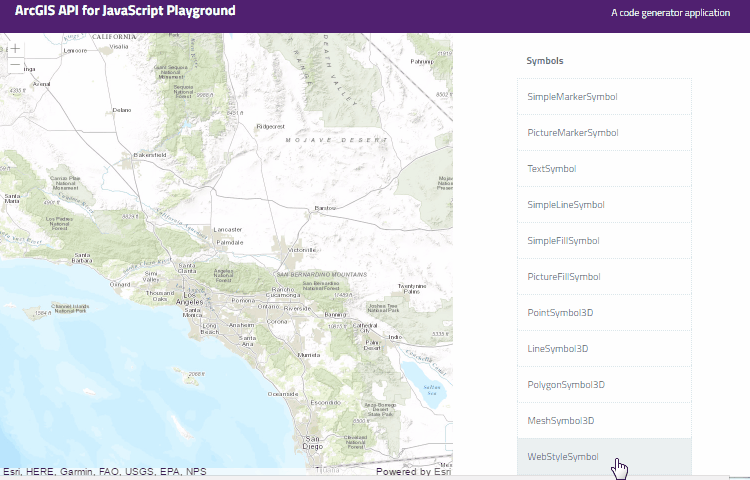Select SimpleMarkerSymbol from the Symbols list

(x=604, y=97)
